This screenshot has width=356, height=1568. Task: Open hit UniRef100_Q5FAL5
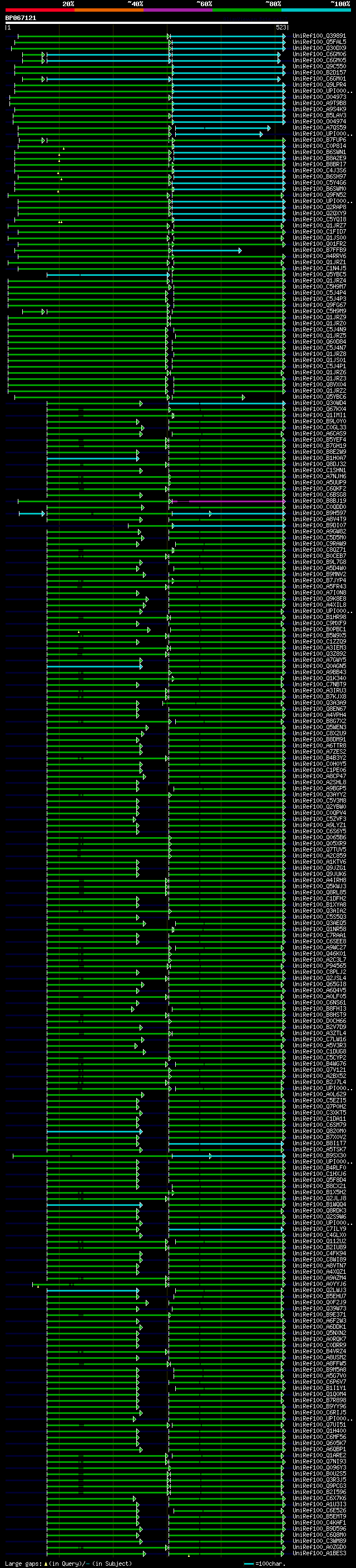pyautogui.click(x=319, y=42)
